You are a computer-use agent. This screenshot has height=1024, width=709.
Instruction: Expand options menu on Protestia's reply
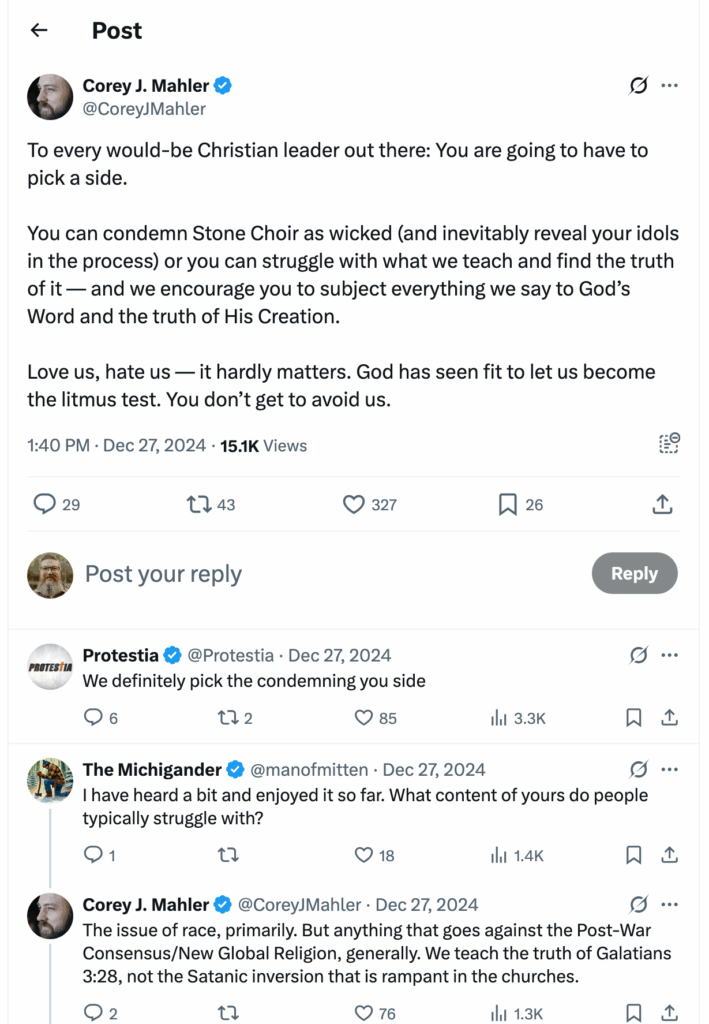[670, 655]
